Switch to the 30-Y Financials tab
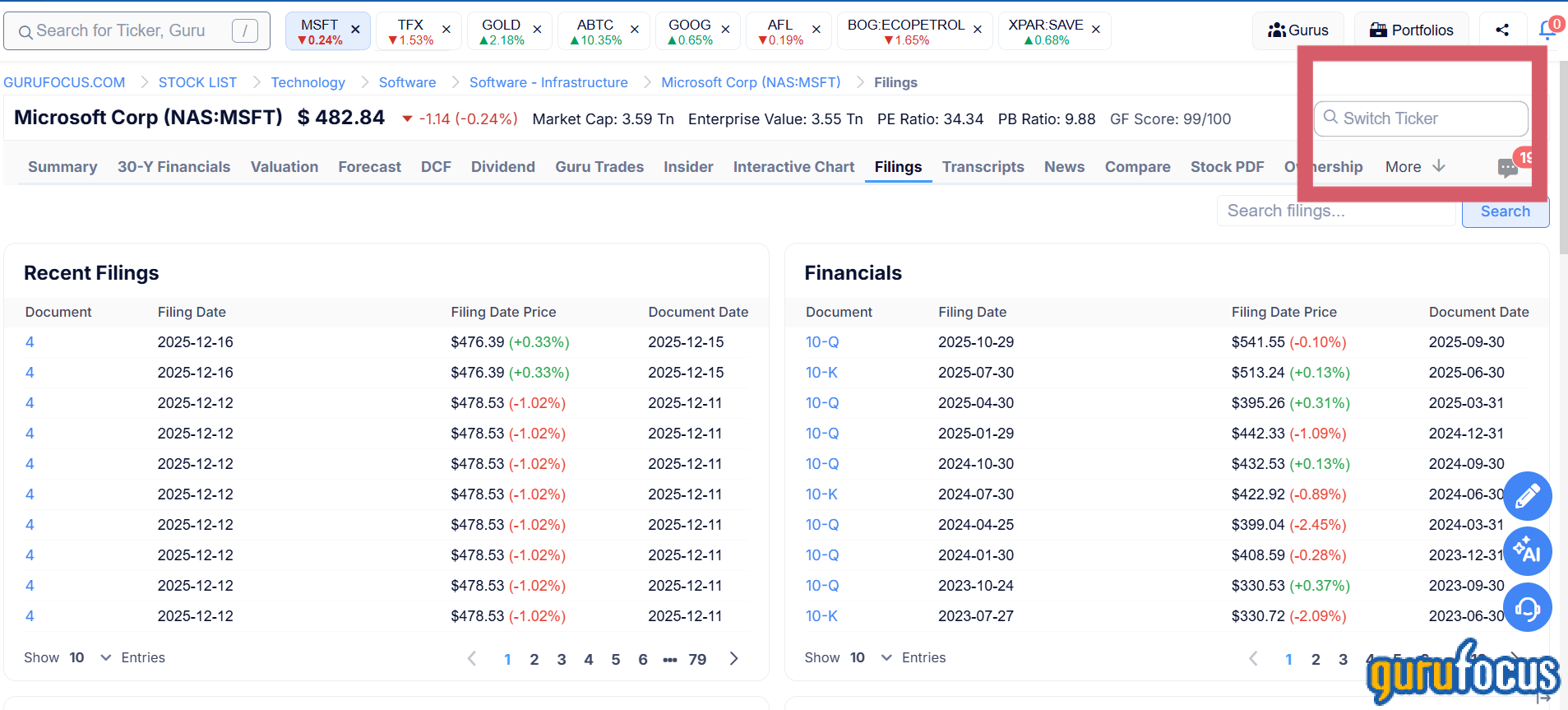The height and width of the screenshot is (710, 1568). [x=174, y=167]
